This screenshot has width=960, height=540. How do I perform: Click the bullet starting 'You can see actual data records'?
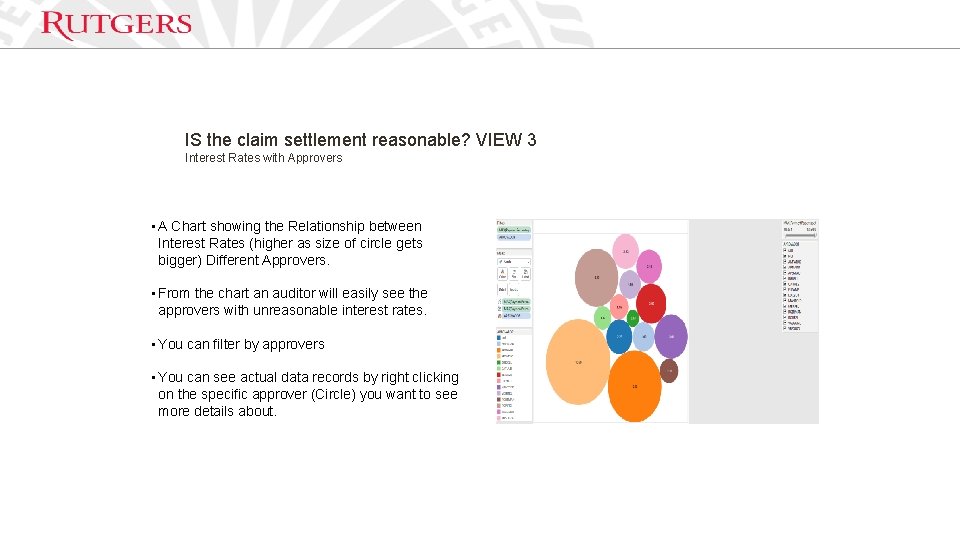pyautogui.click(x=308, y=394)
